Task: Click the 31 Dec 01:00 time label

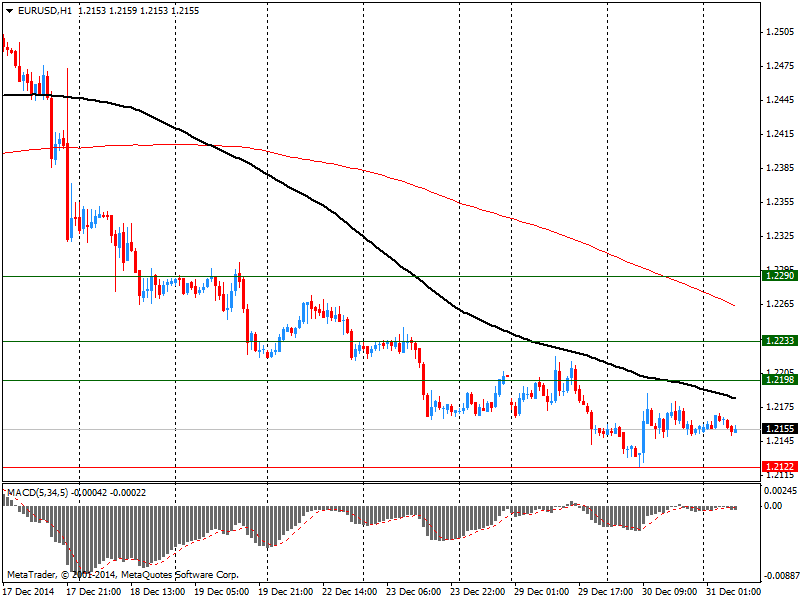Action: tap(733, 592)
